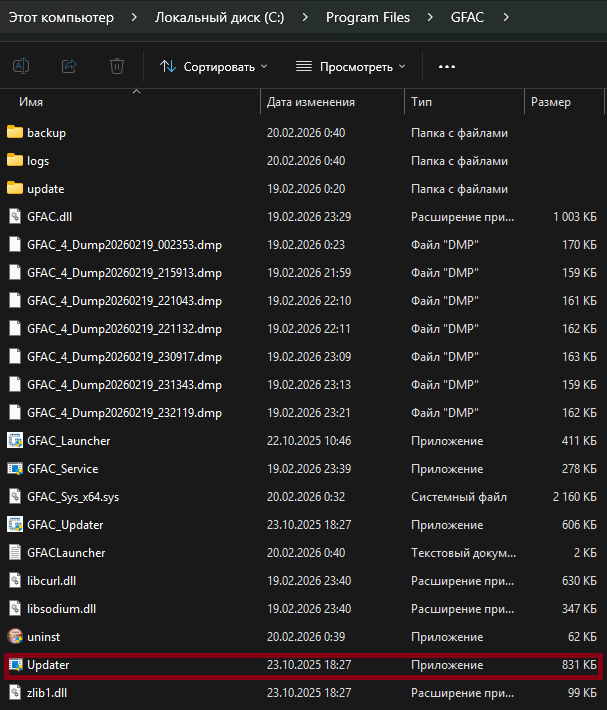This screenshot has width=607, height=710.
Task: Expand the chevron after GFAC in breadcrumb
Action: pyautogui.click(x=507, y=18)
